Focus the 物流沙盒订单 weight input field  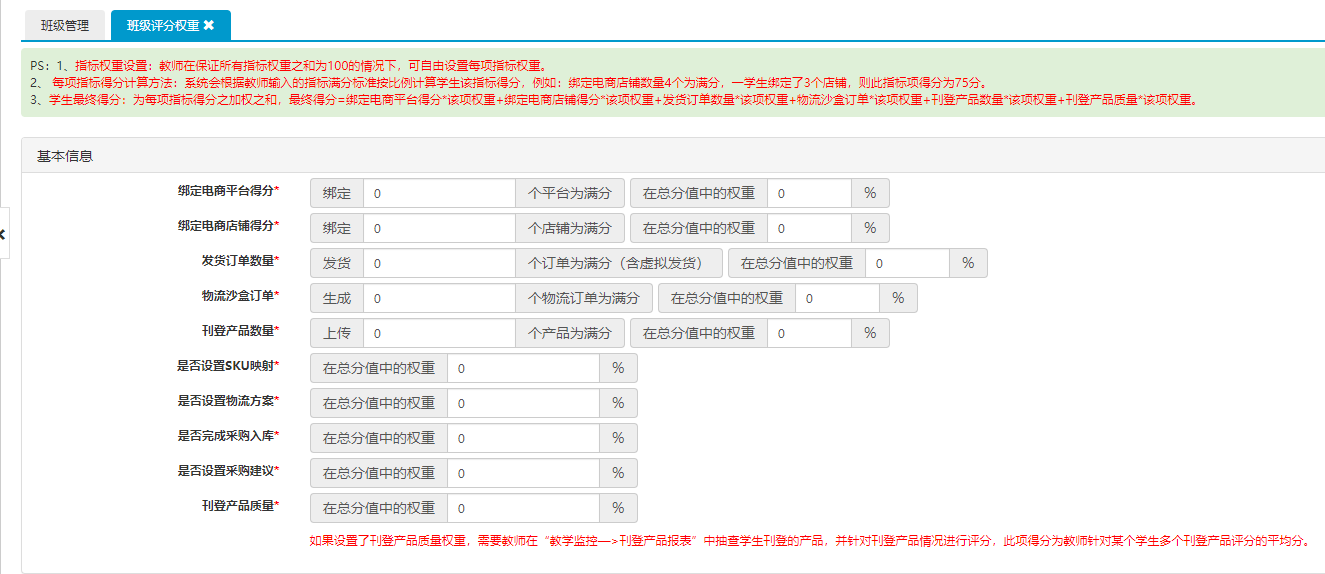coord(837,298)
